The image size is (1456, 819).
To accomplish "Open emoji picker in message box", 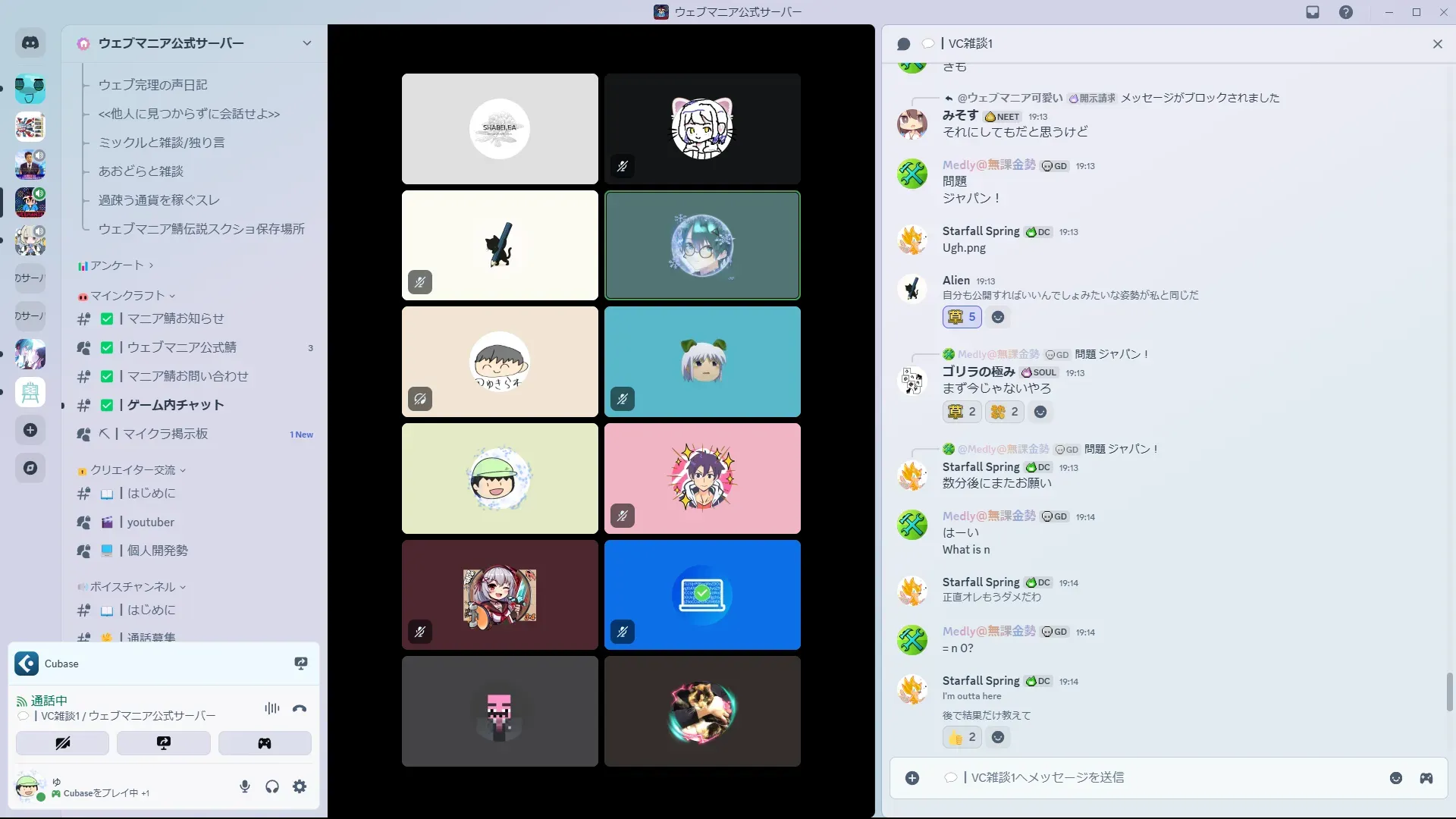I will coord(1395,778).
